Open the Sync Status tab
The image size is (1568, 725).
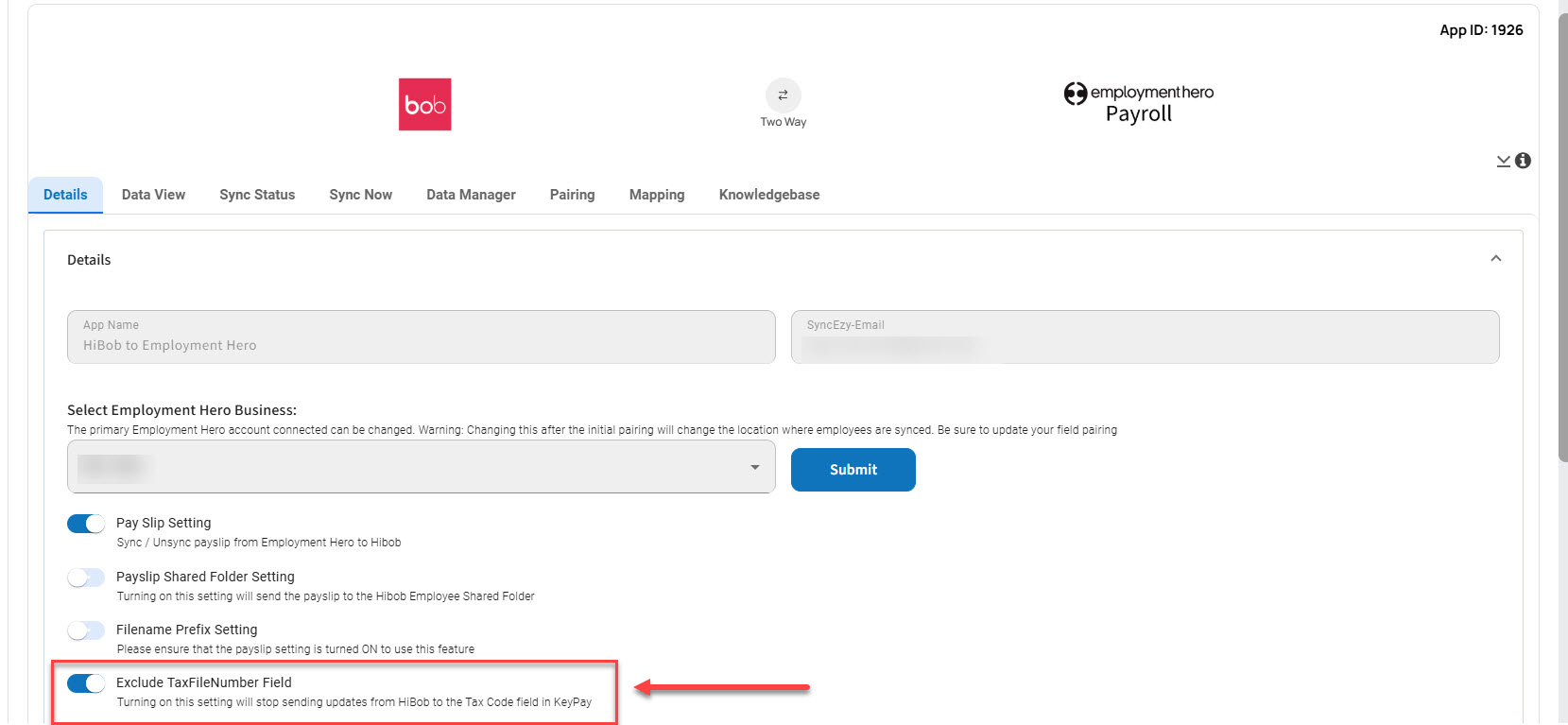pyautogui.click(x=257, y=195)
